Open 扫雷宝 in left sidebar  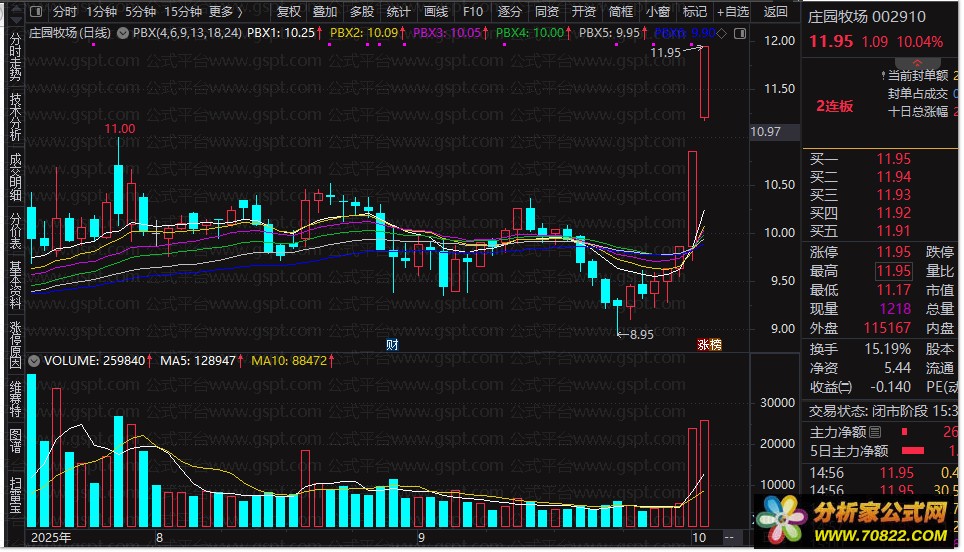point(15,495)
